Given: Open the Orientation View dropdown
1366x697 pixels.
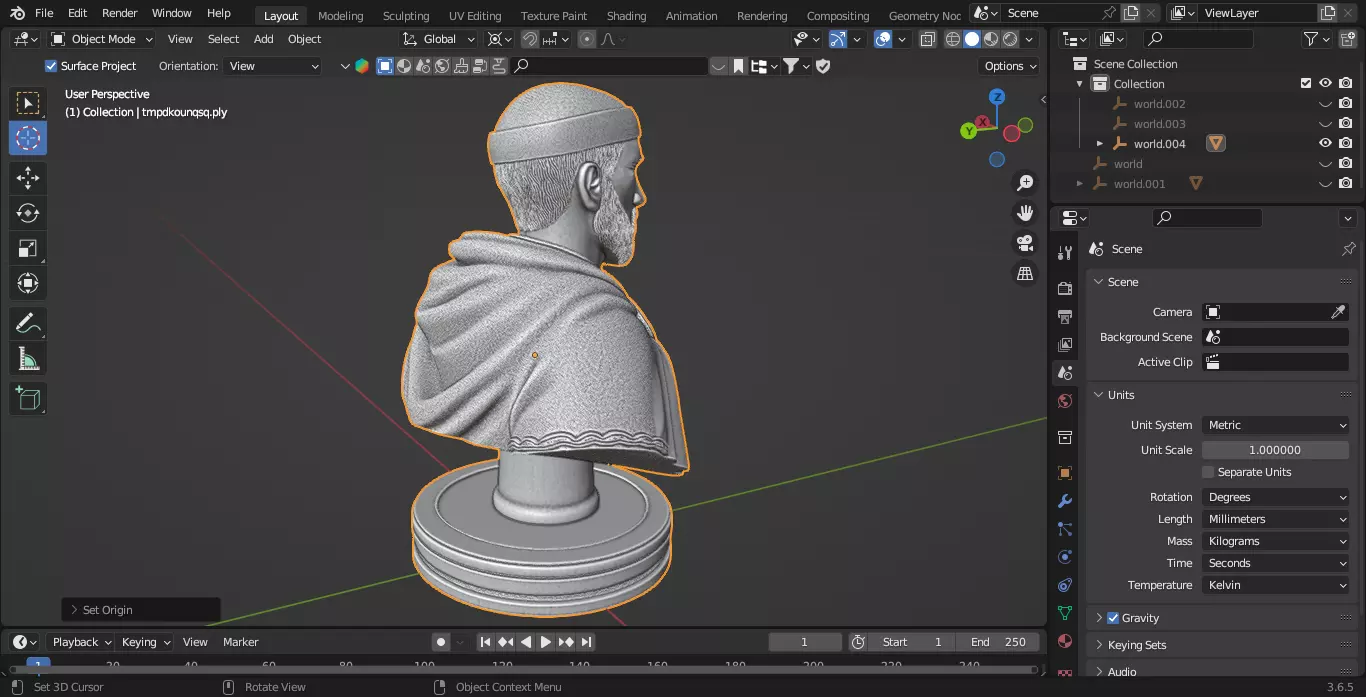Looking at the screenshot, I should 273,66.
